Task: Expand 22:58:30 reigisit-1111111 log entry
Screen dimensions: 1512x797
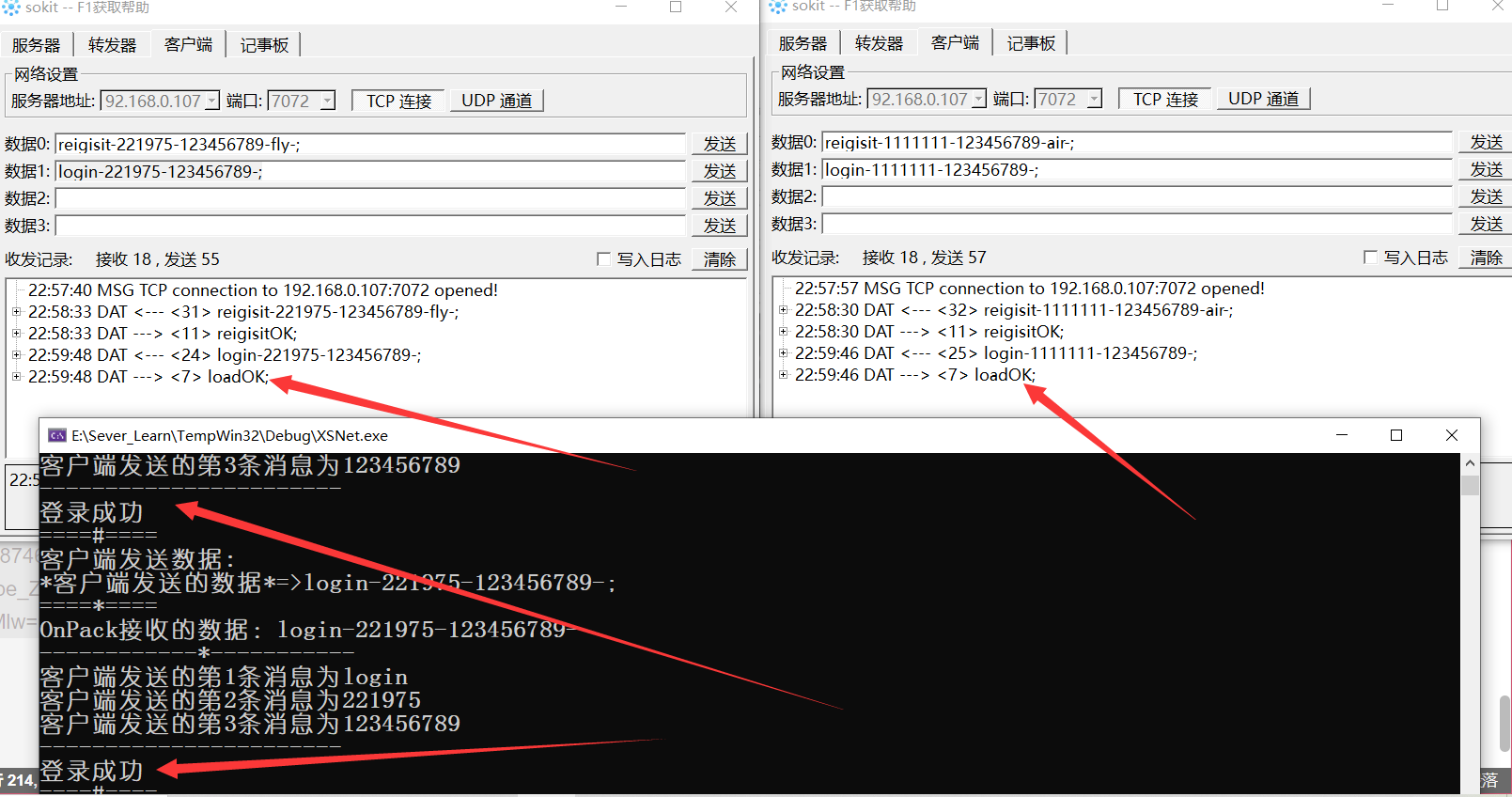Action: [783, 309]
